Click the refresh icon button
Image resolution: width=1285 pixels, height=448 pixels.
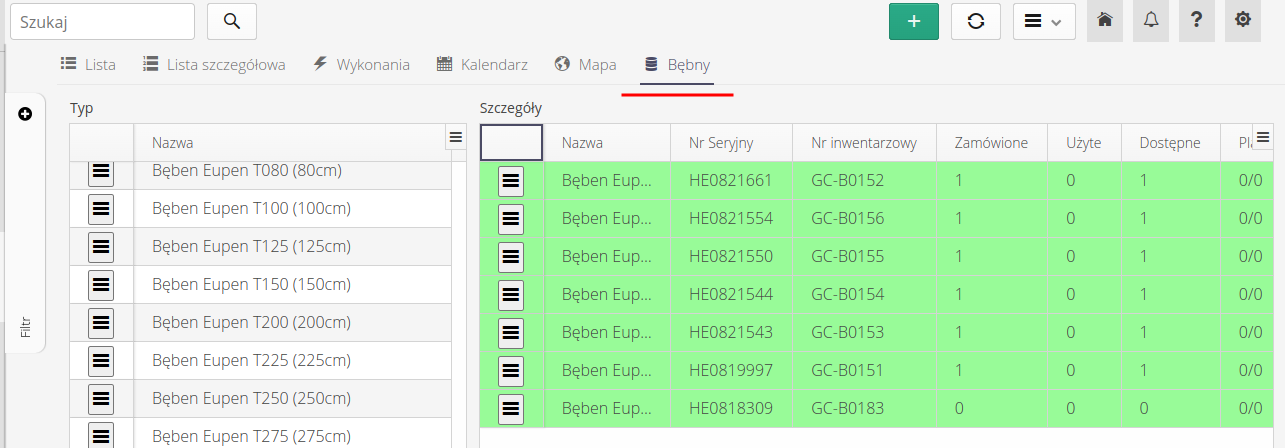pos(975,21)
